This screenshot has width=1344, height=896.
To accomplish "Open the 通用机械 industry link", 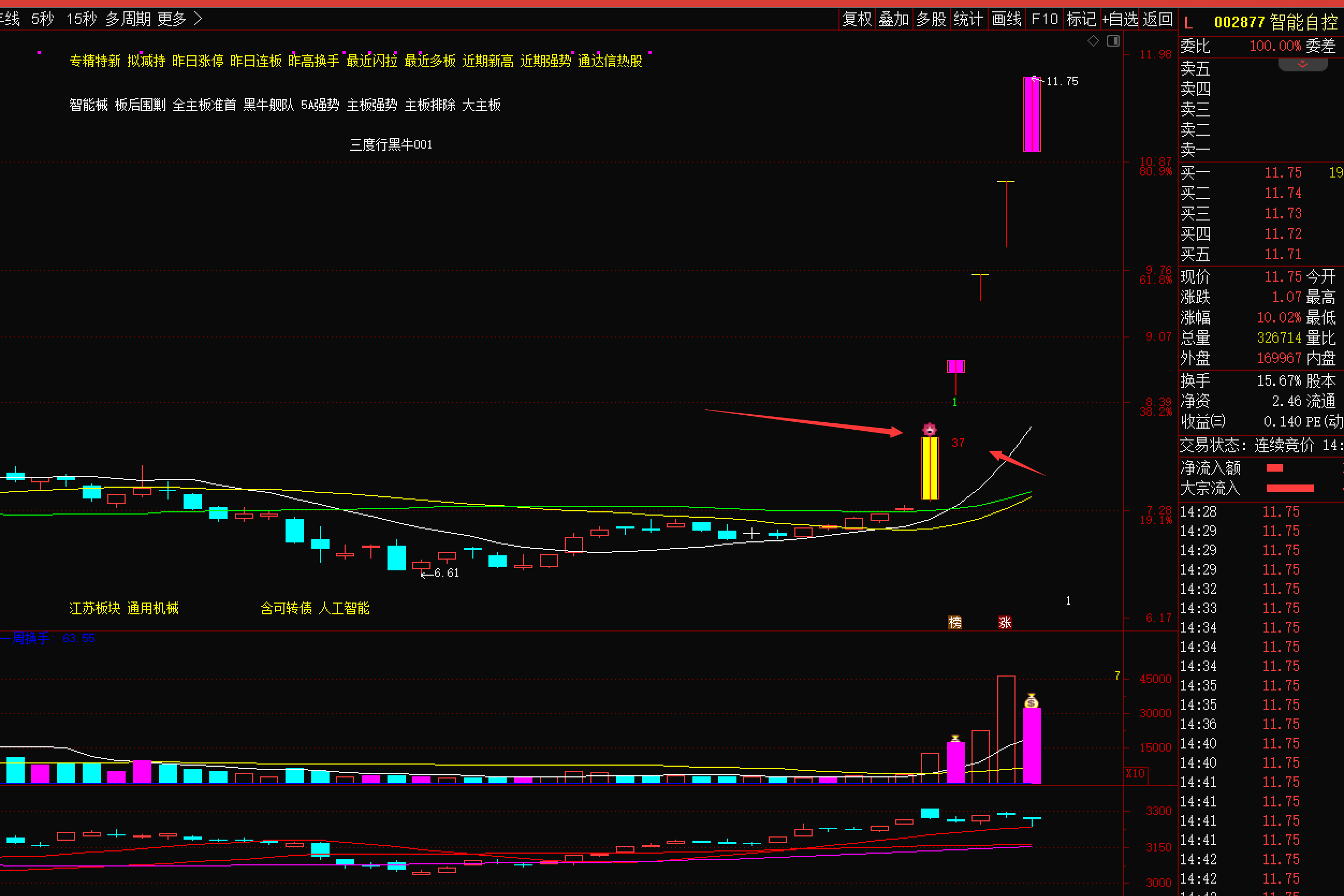I will (152, 608).
